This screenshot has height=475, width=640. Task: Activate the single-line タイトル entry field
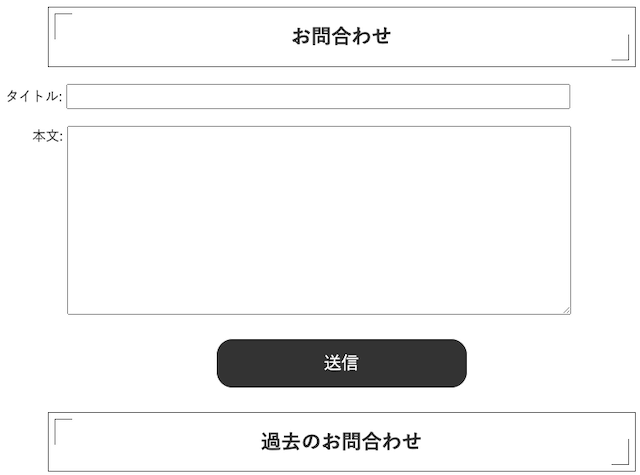click(x=318, y=97)
